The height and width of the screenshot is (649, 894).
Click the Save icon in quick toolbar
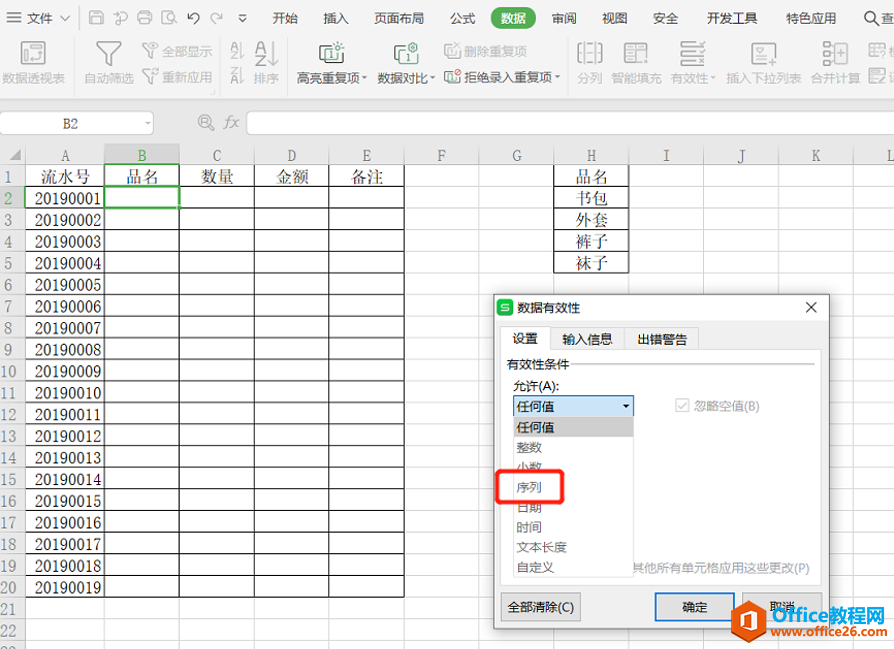pos(96,18)
